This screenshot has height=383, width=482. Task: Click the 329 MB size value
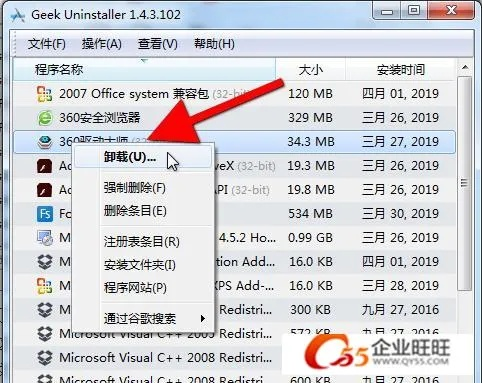click(x=310, y=118)
